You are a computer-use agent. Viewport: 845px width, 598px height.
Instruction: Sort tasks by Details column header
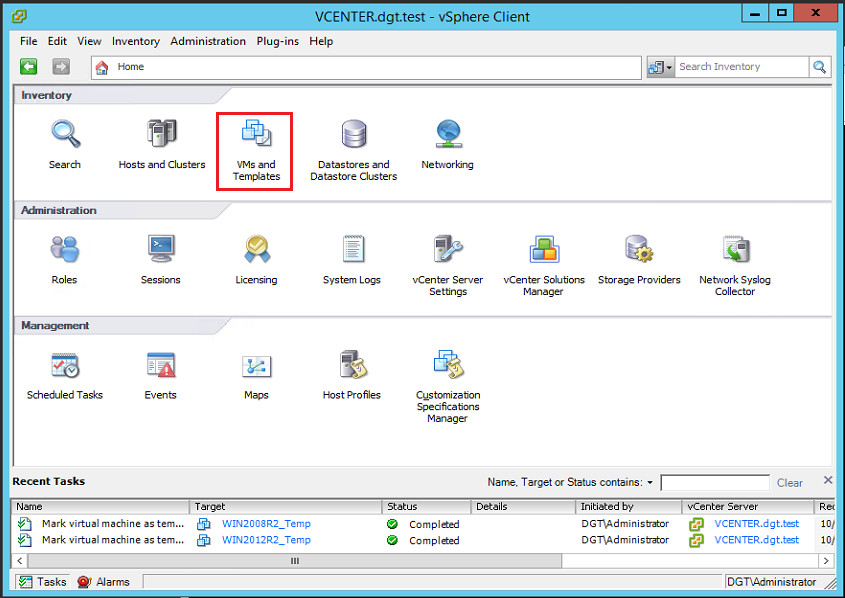[x=523, y=506]
